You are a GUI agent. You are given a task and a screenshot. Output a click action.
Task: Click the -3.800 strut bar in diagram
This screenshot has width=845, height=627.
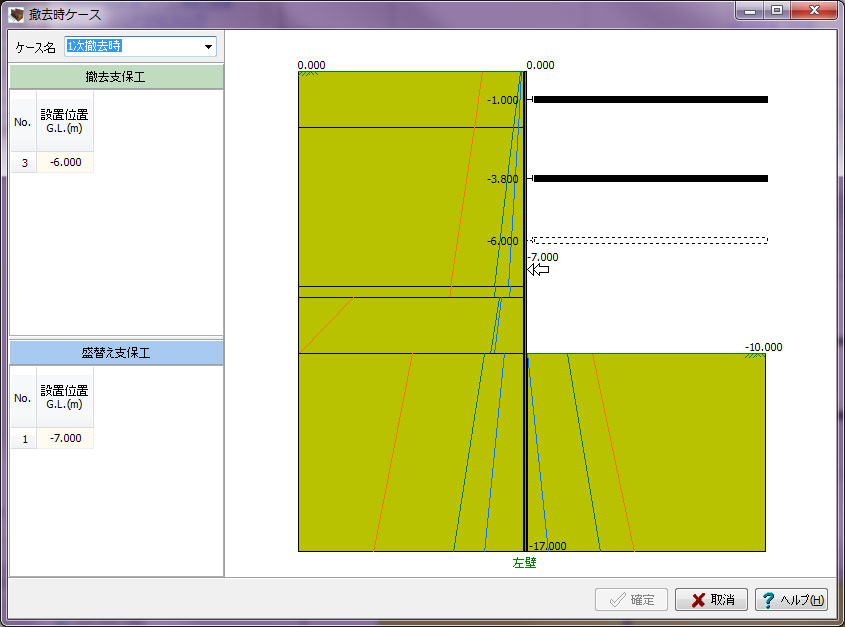(650, 178)
